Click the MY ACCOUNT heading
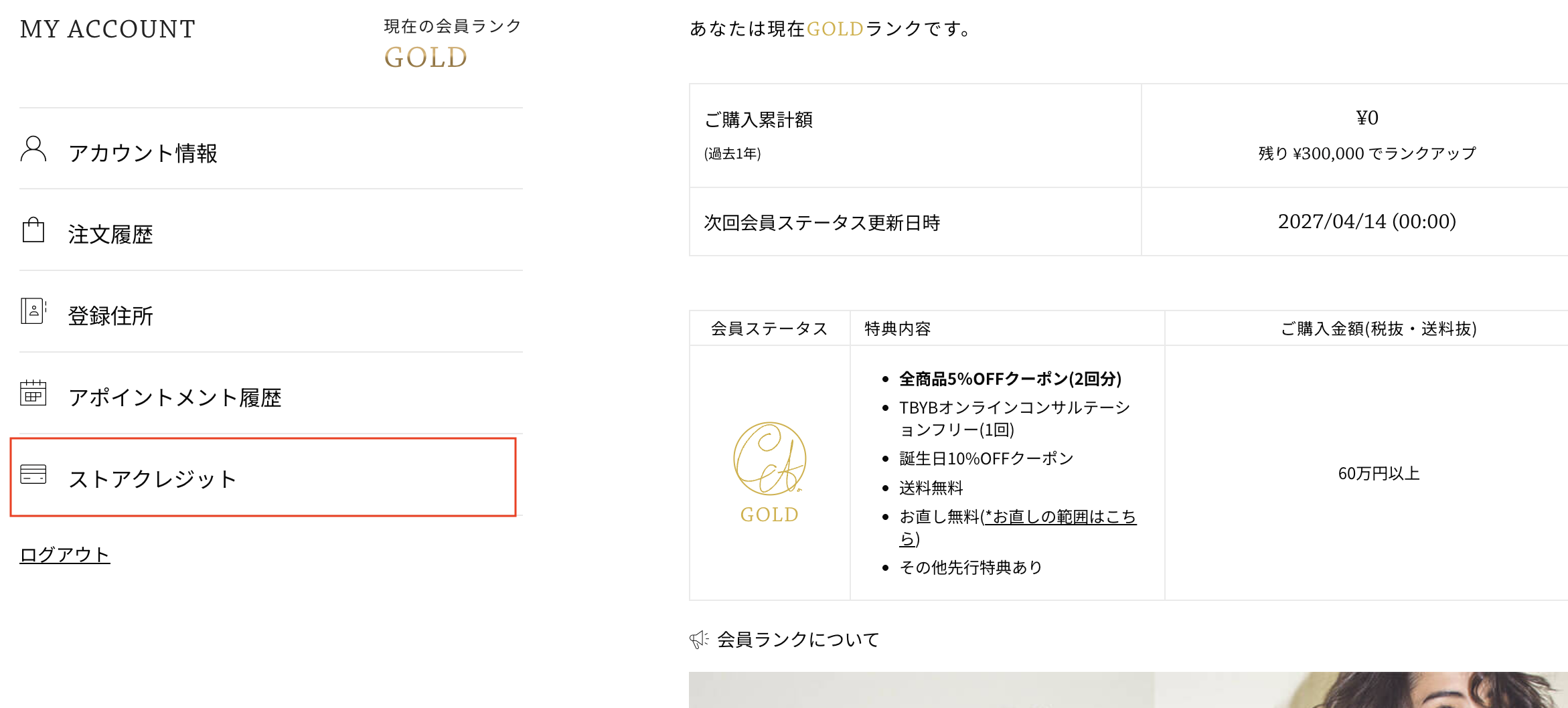 tap(108, 29)
